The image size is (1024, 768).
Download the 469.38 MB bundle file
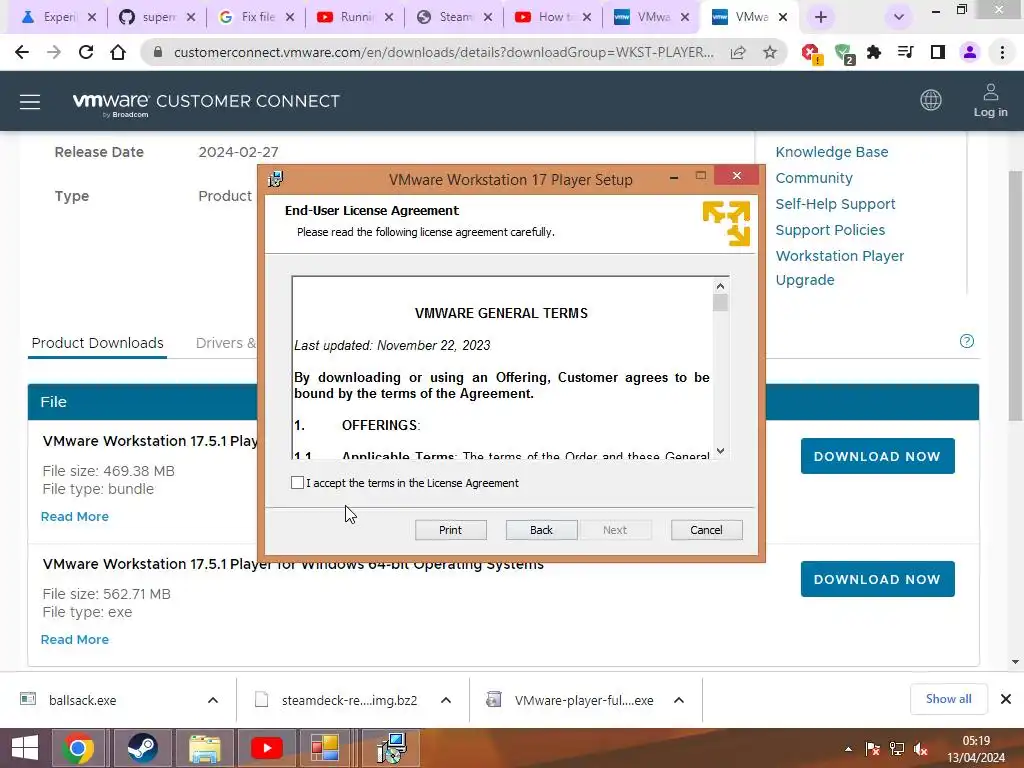click(877, 456)
